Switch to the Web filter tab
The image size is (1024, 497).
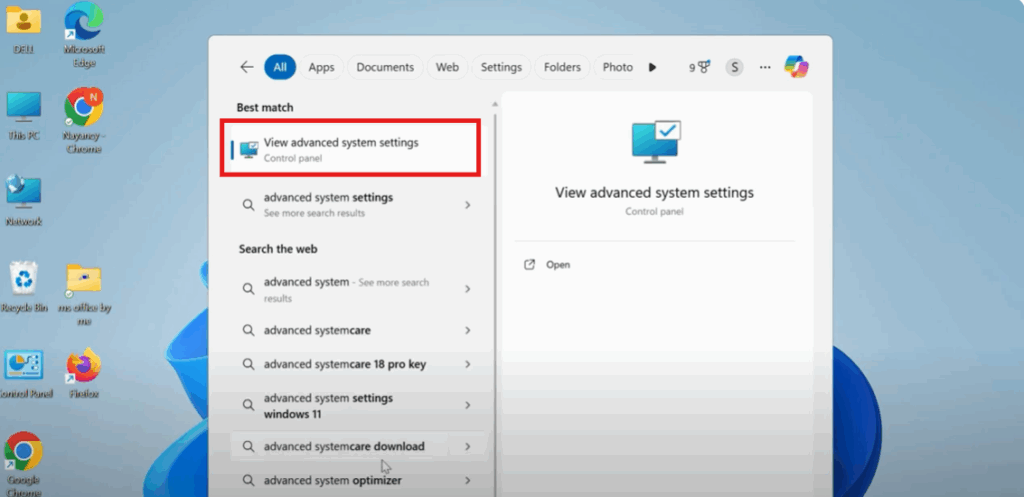[447, 67]
